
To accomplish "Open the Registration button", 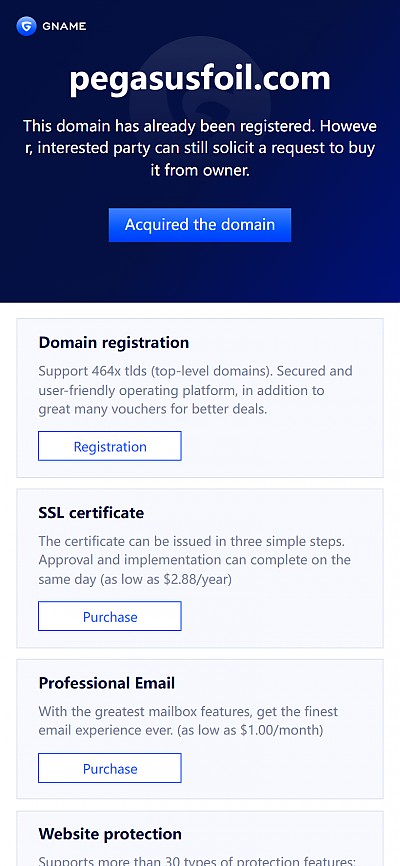I will 110,446.
